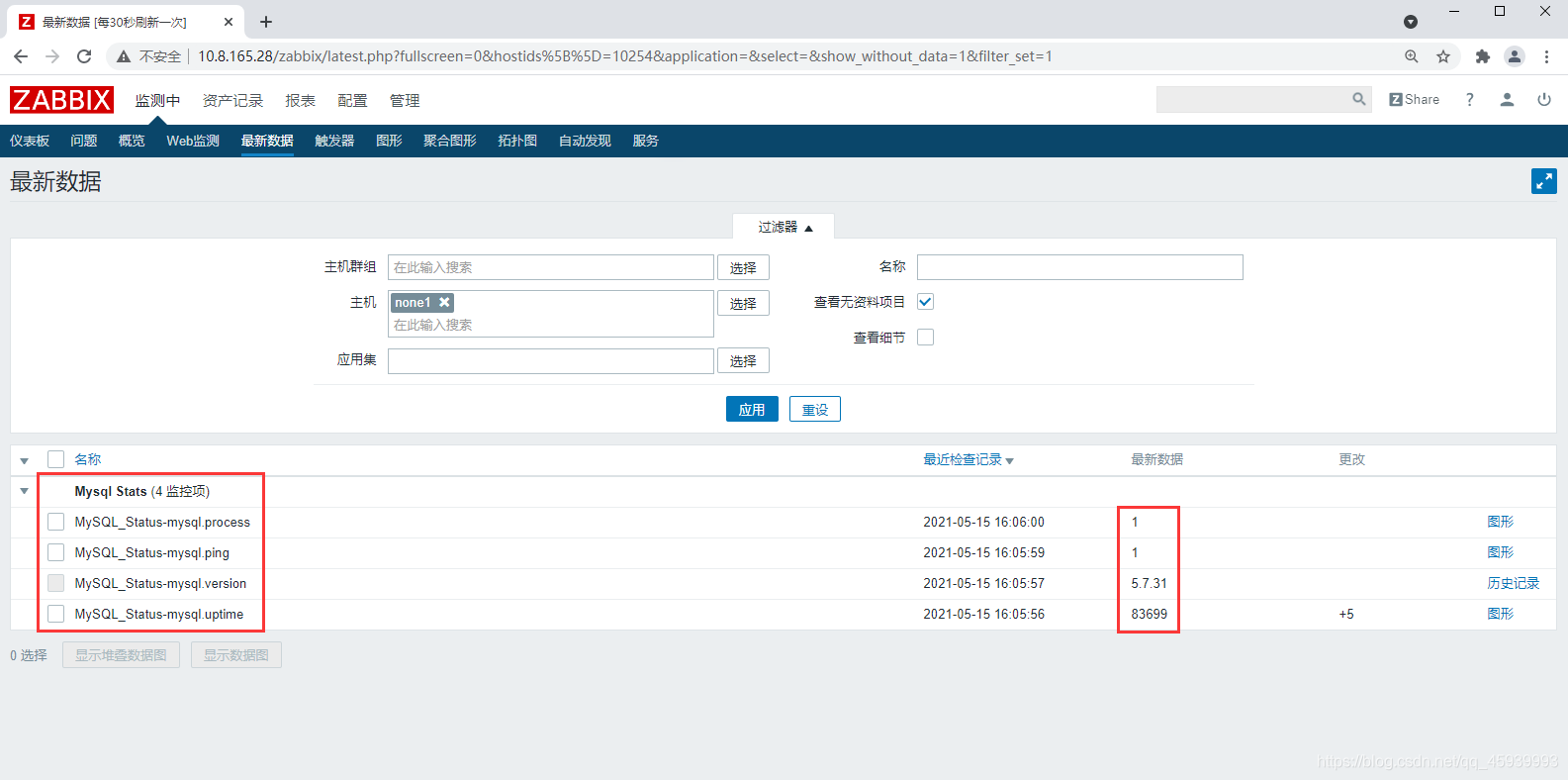Open a new browser tab

click(266, 22)
